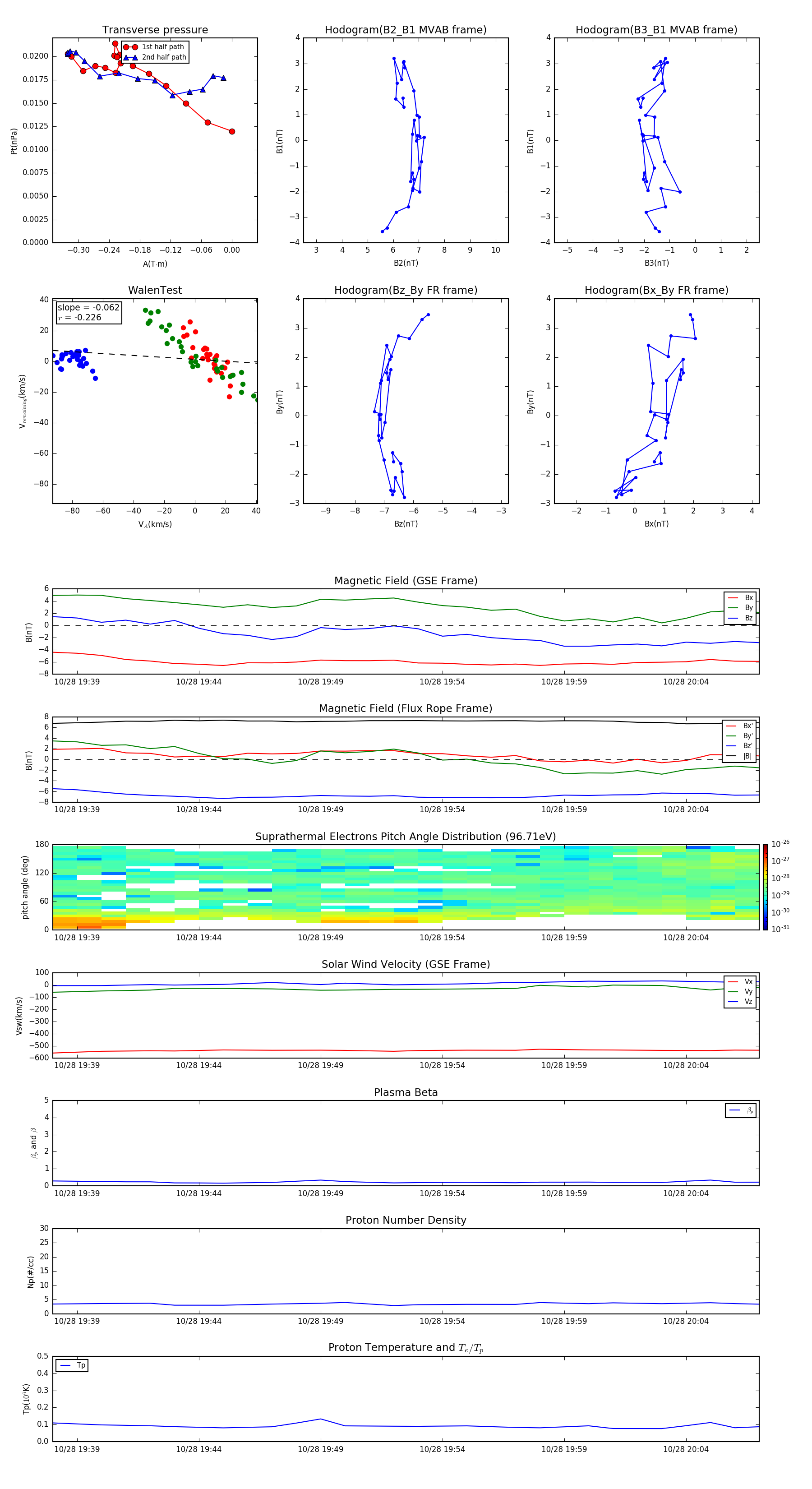Select the Hodogram(Bz_By FR frame) title
The image size is (812, 1489).
pyautogui.click(x=406, y=290)
